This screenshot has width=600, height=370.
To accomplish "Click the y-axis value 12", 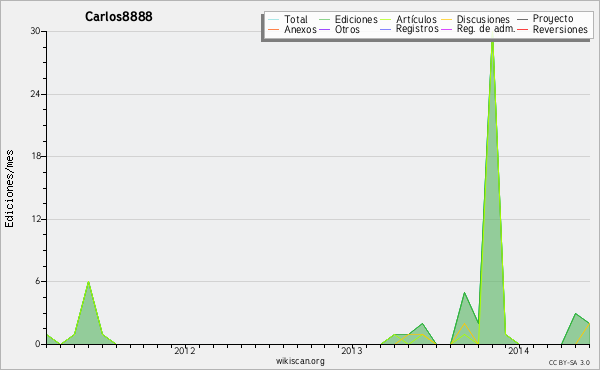I will 36,219.
